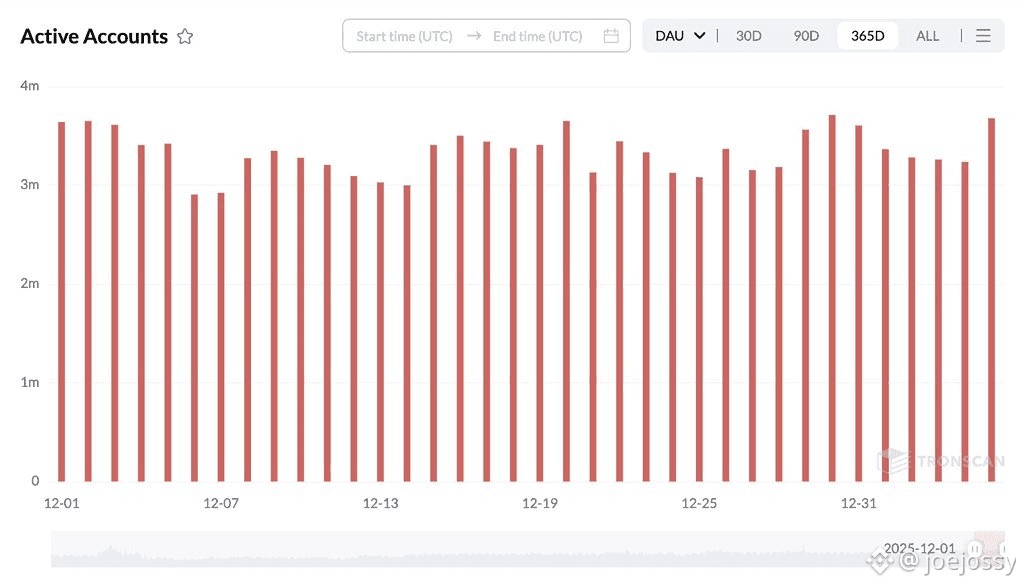Image resolution: width=1024 pixels, height=586 pixels.
Task: Click the favorite star next to Active Accounts
Action: click(185, 37)
